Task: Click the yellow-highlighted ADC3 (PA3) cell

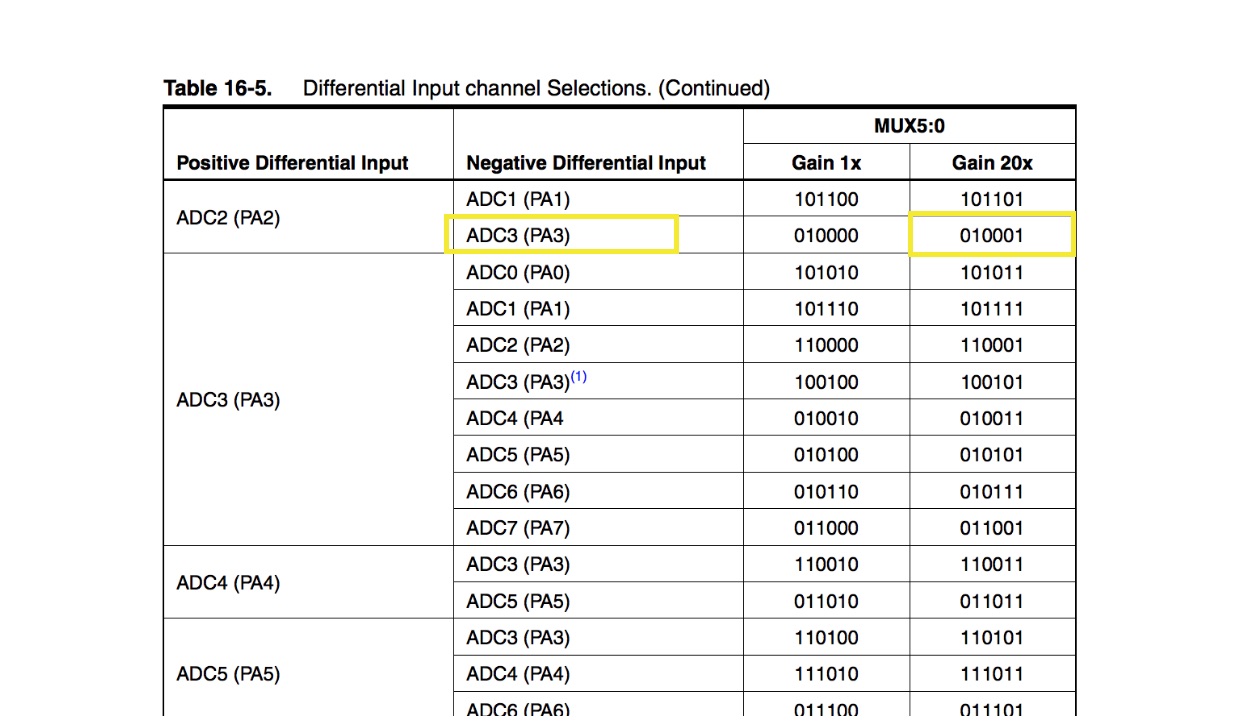Action: 518,236
